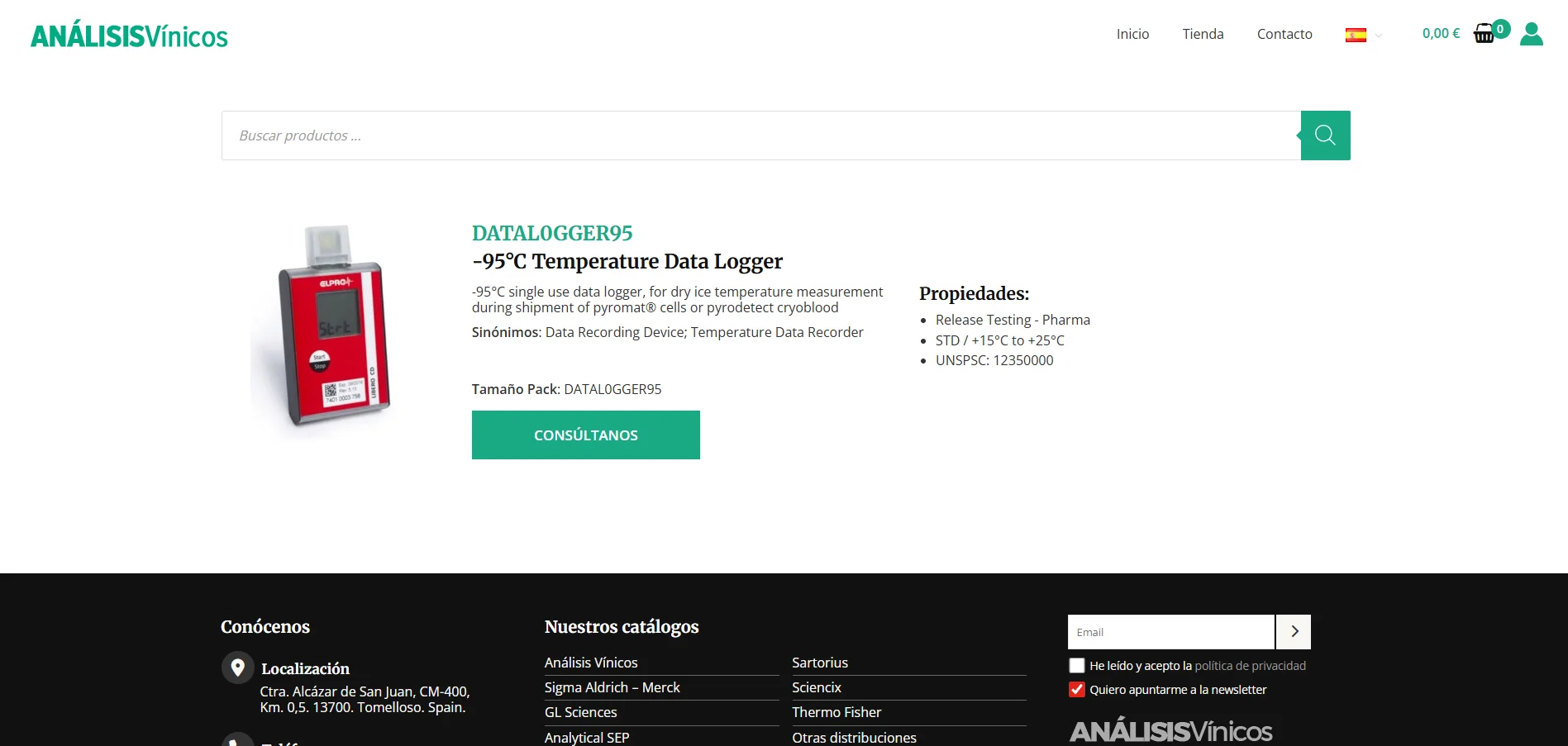Open the Sigma Aldrich – Merck catalog link

612,687
